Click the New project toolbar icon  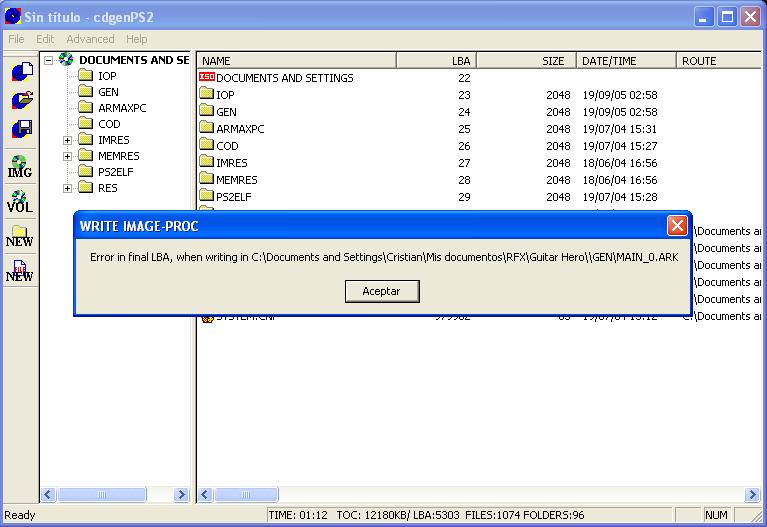coord(20,72)
